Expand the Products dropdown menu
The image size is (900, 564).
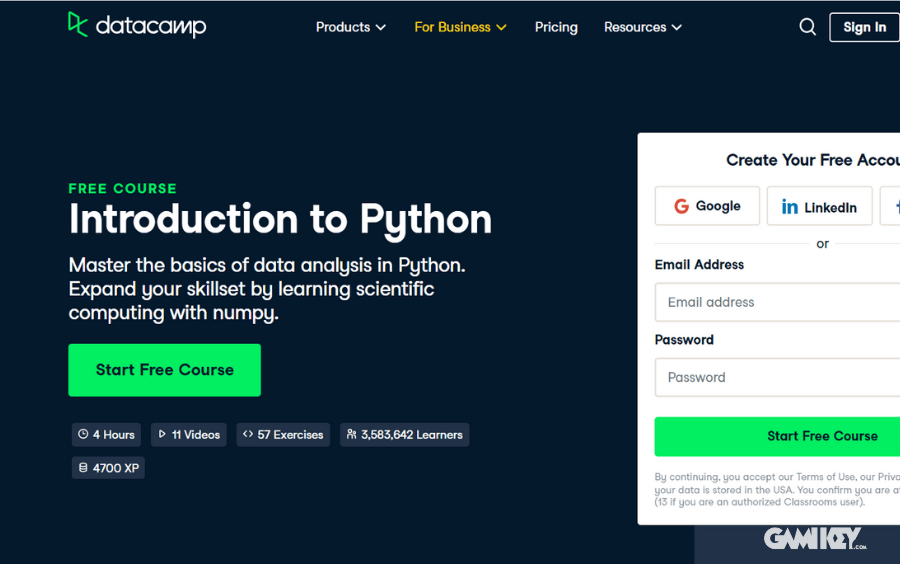(x=351, y=27)
